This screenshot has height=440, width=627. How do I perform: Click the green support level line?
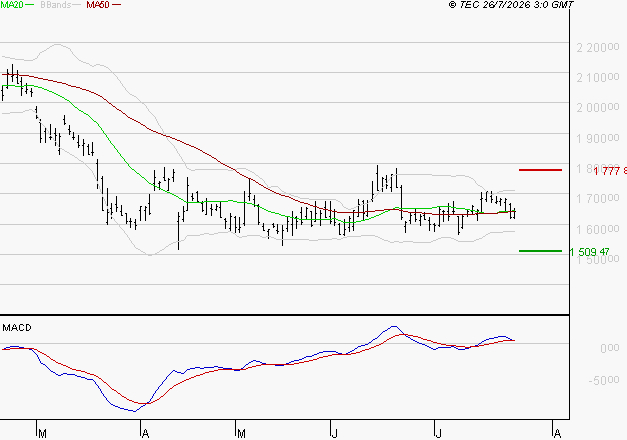(540, 251)
